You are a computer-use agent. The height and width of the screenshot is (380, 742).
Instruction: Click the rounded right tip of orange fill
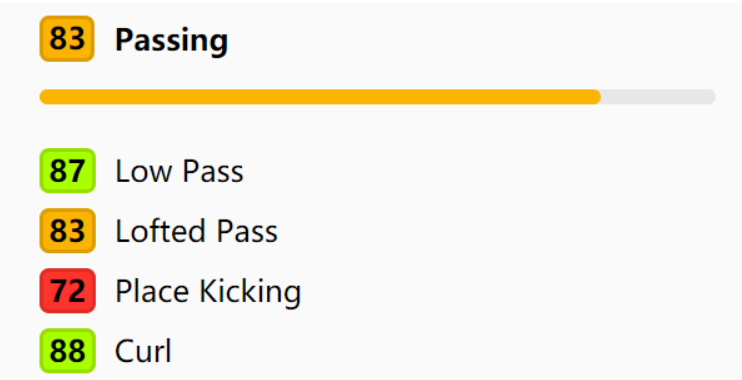[595, 97]
